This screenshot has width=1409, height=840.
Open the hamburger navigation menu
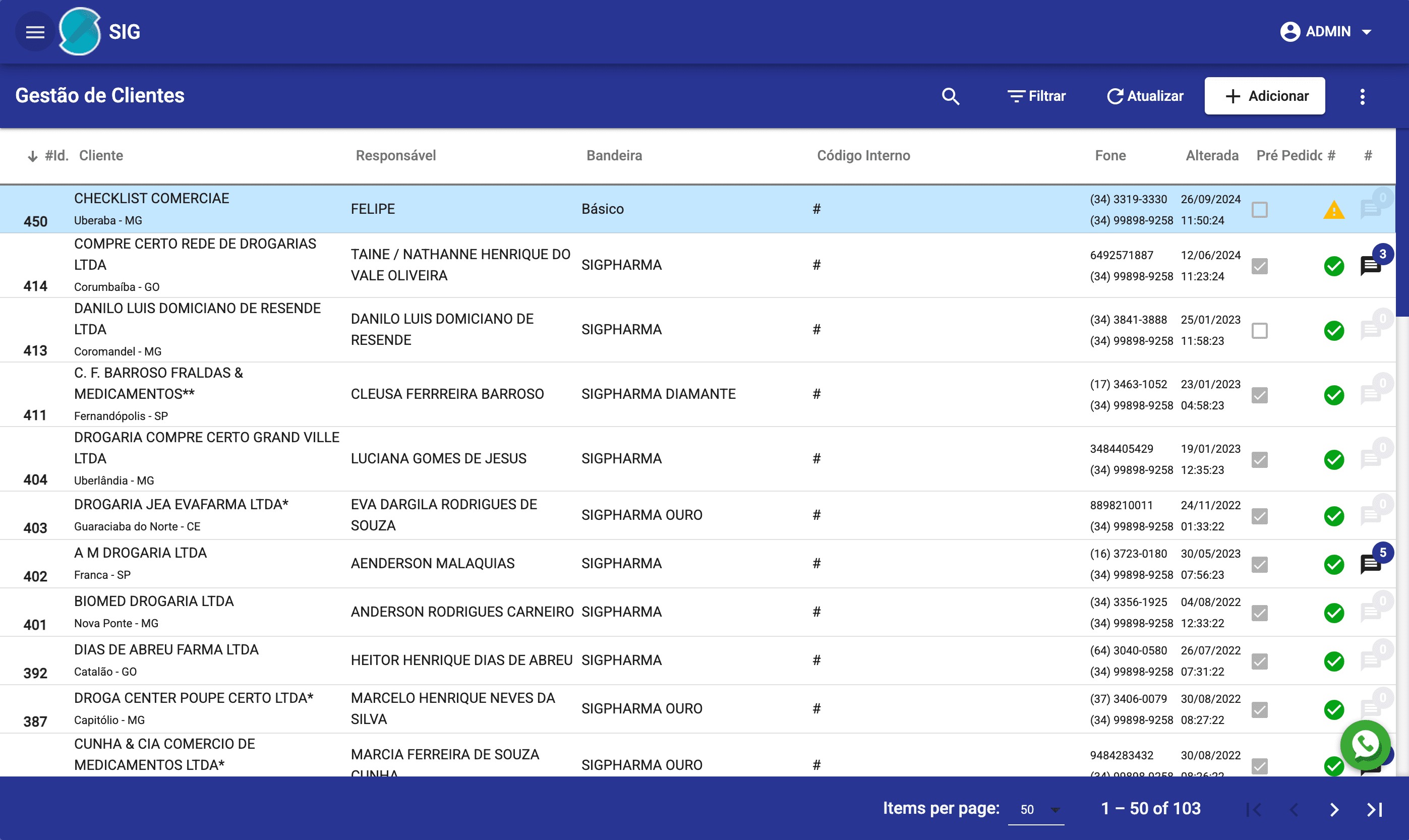pyautogui.click(x=35, y=32)
